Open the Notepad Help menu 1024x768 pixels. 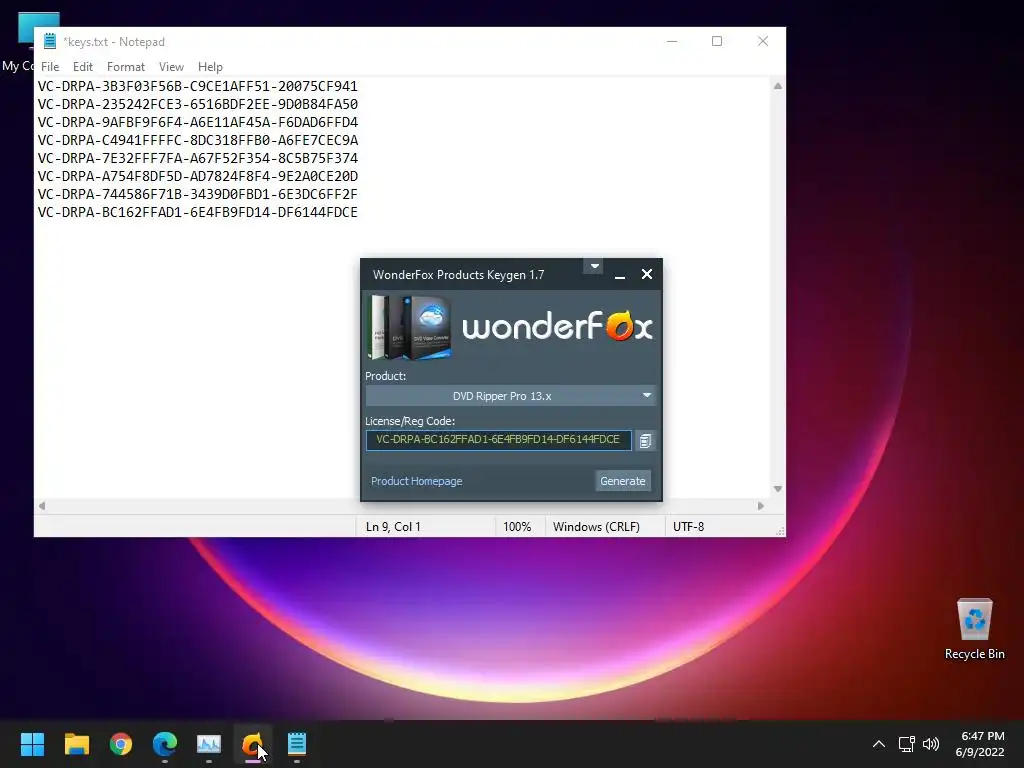pyautogui.click(x=210, y=67)
